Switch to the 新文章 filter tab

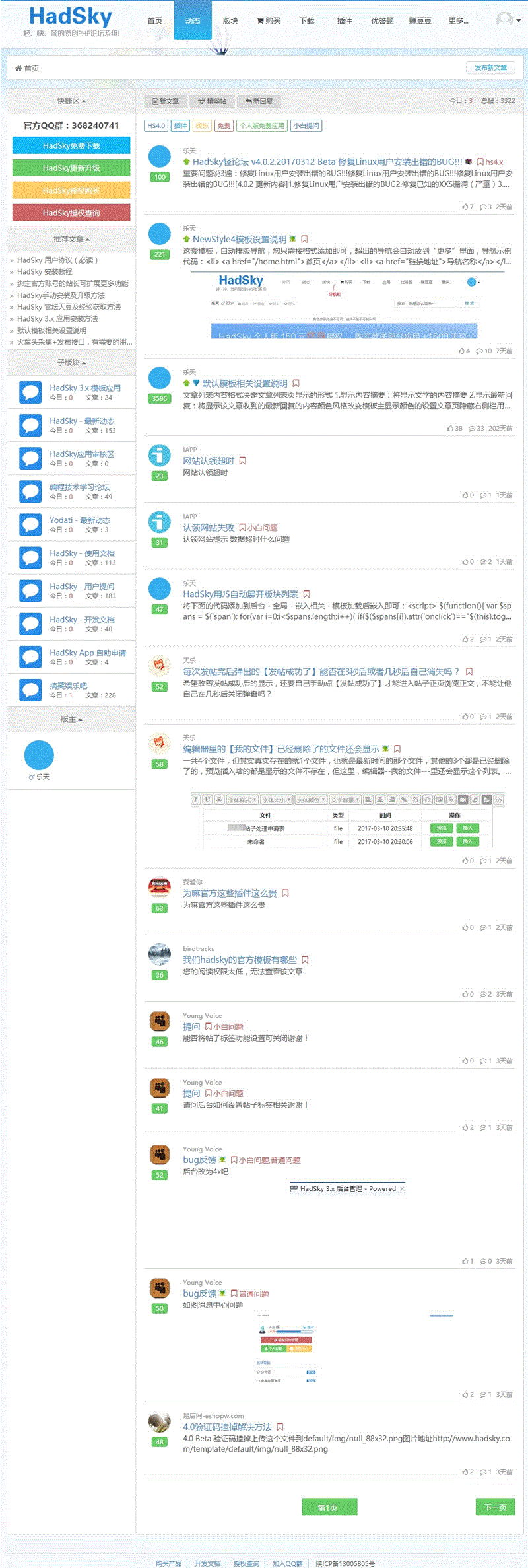click(165, 101)
